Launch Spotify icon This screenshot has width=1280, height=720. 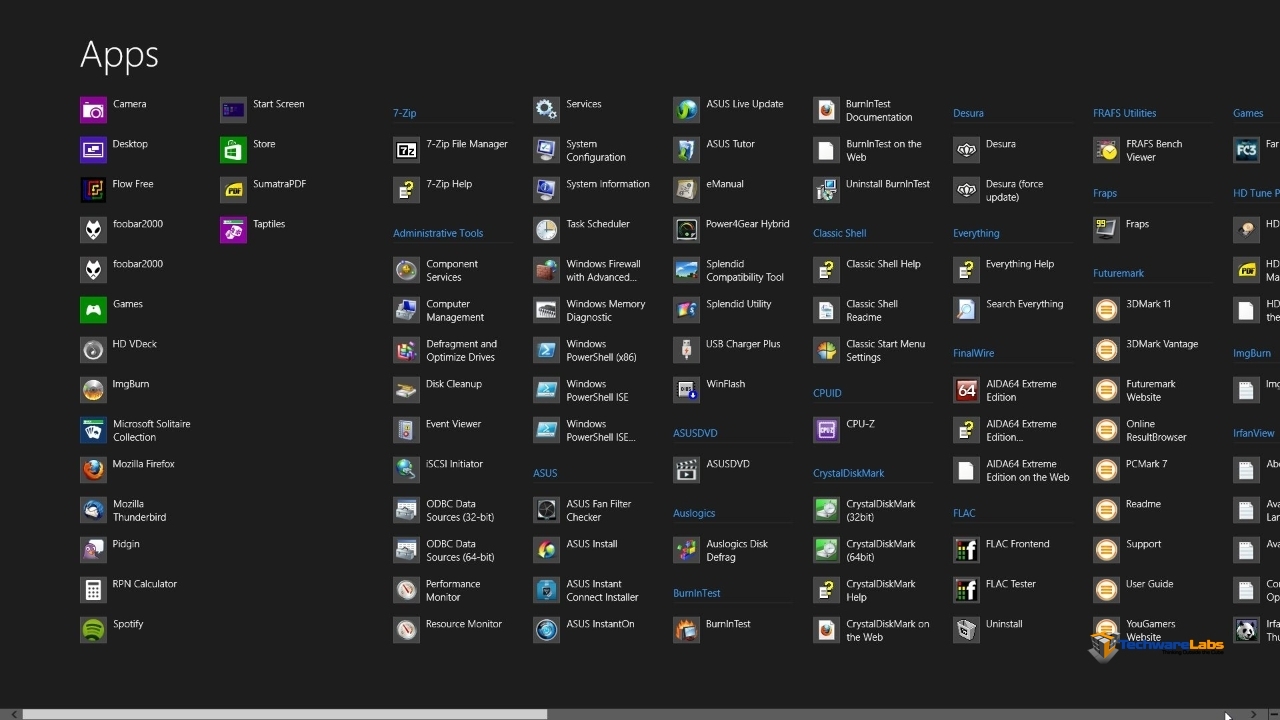93,630
